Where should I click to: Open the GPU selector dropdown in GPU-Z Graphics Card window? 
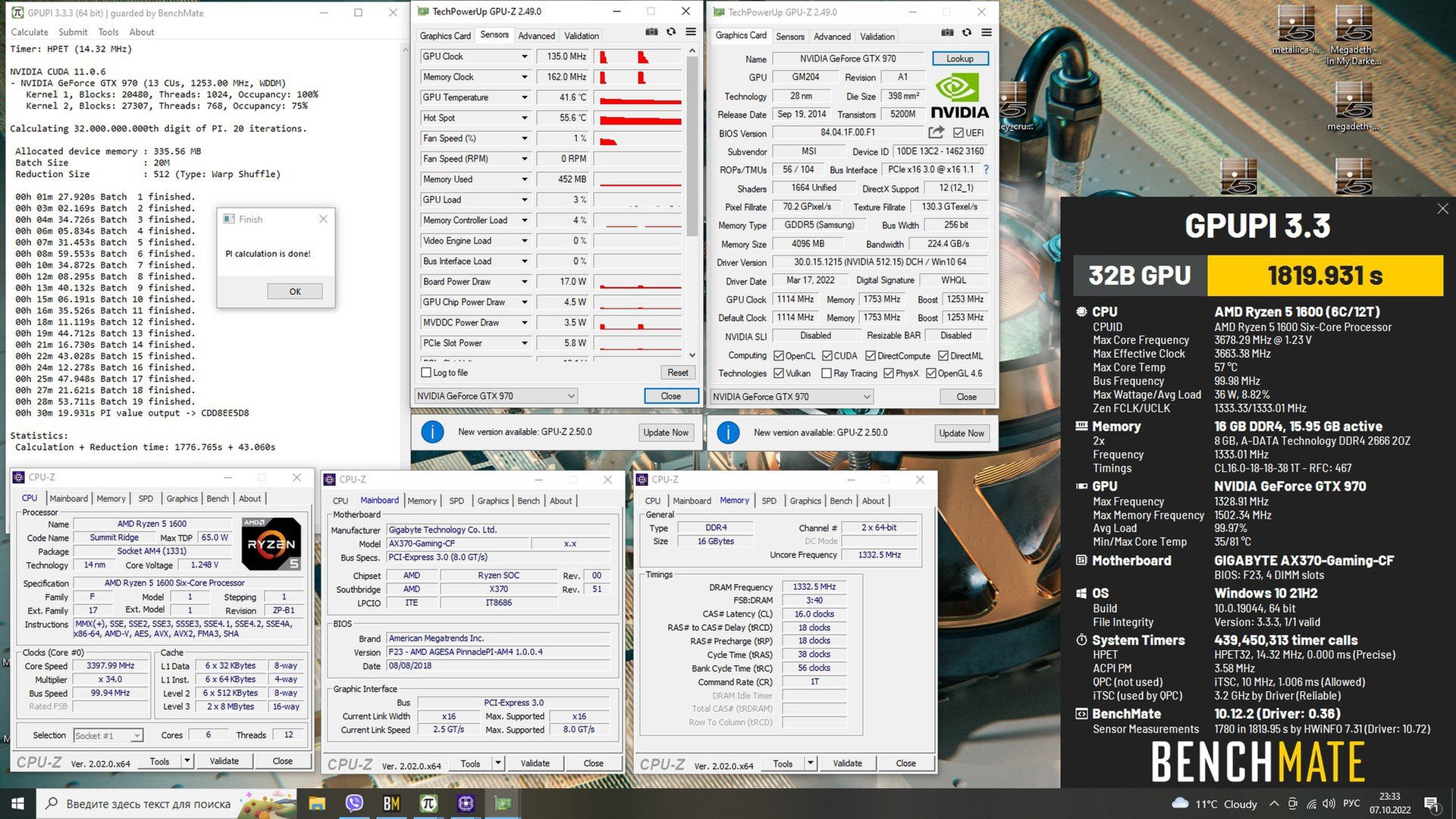click(792, 397)
